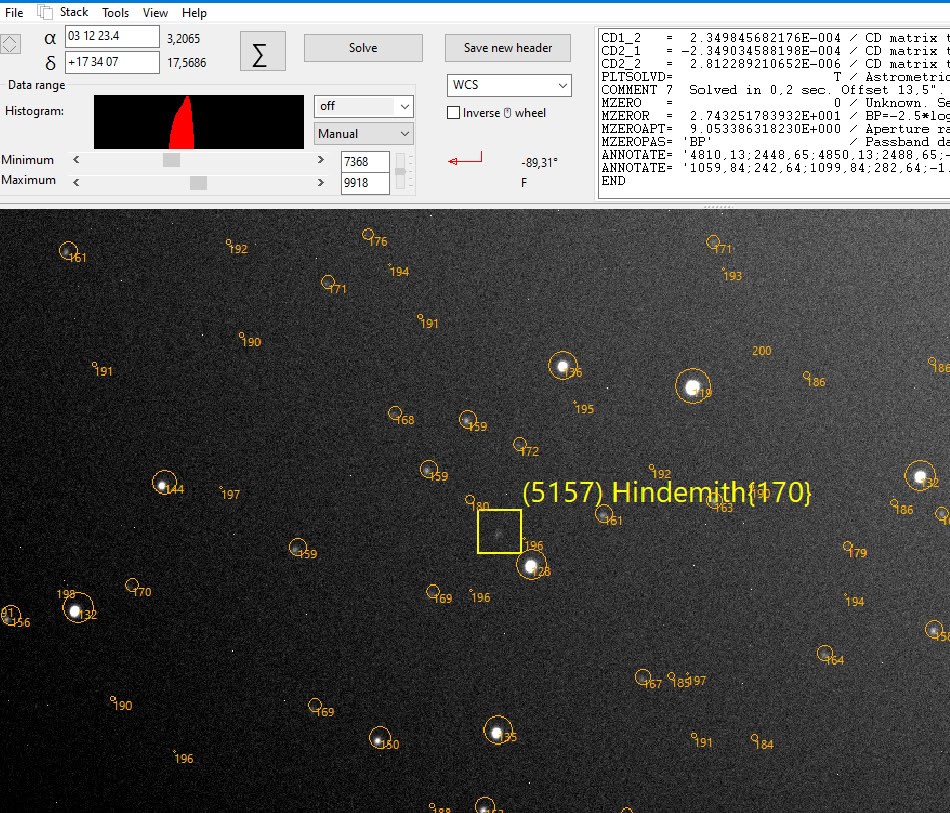Toggle Inverse mouse wheel checkbox
The image size is (950, 813).
[453, 113]
